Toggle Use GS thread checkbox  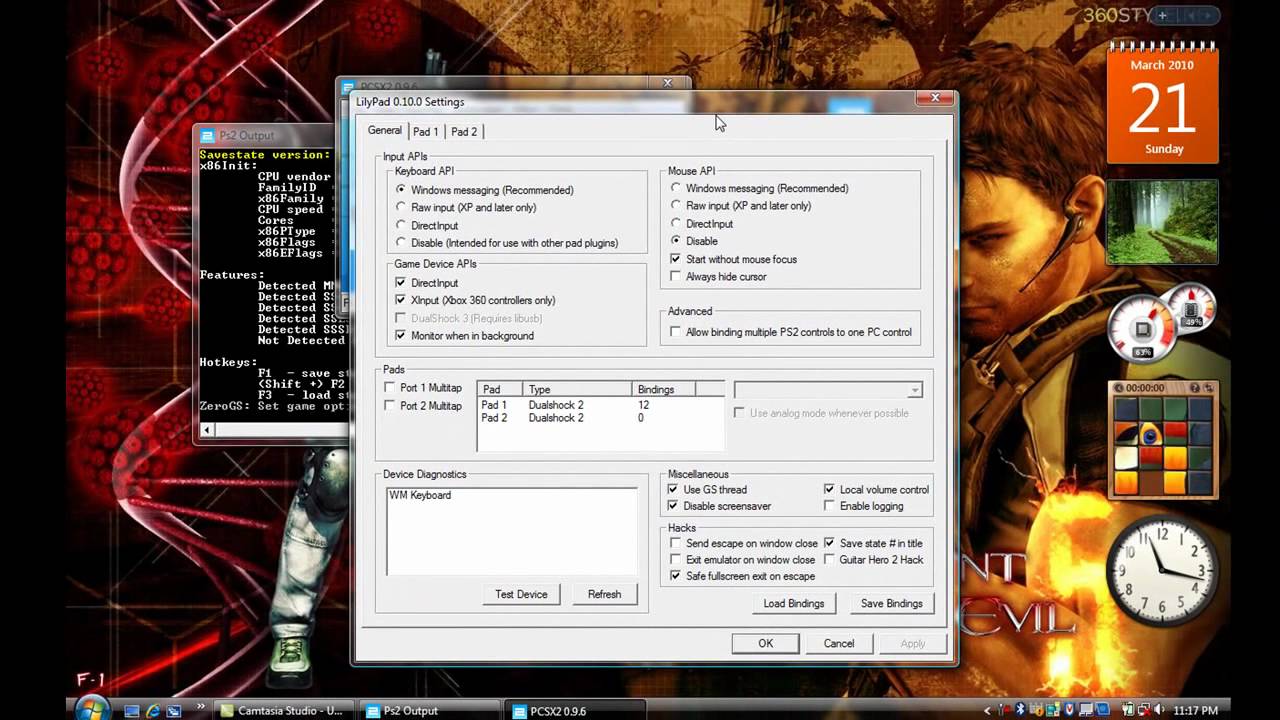[707, 489]
